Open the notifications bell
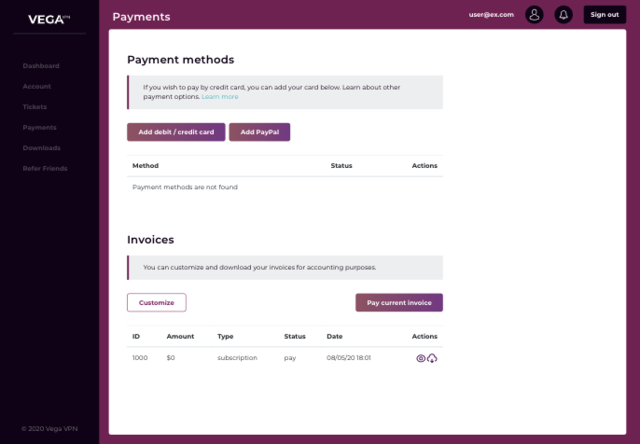This screenshot has height=444, width=640. tap(563, 15)
